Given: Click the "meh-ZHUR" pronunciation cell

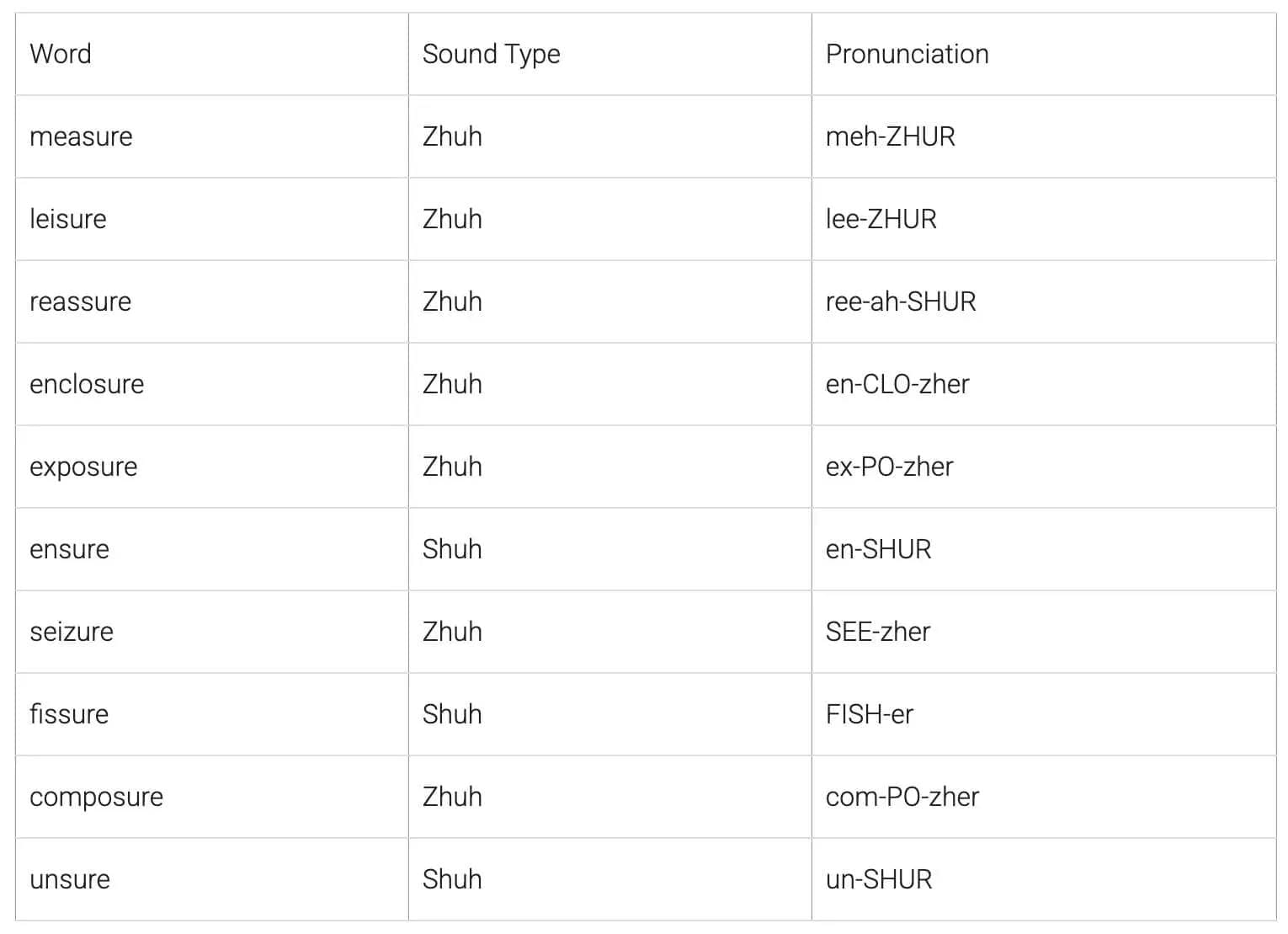Looking at the screenshot, I should (890, 136).
